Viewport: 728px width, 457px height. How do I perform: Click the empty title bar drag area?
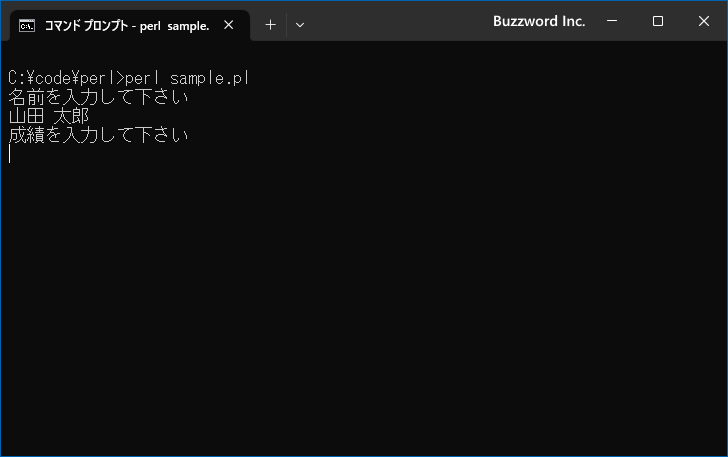tap(399, 21)
